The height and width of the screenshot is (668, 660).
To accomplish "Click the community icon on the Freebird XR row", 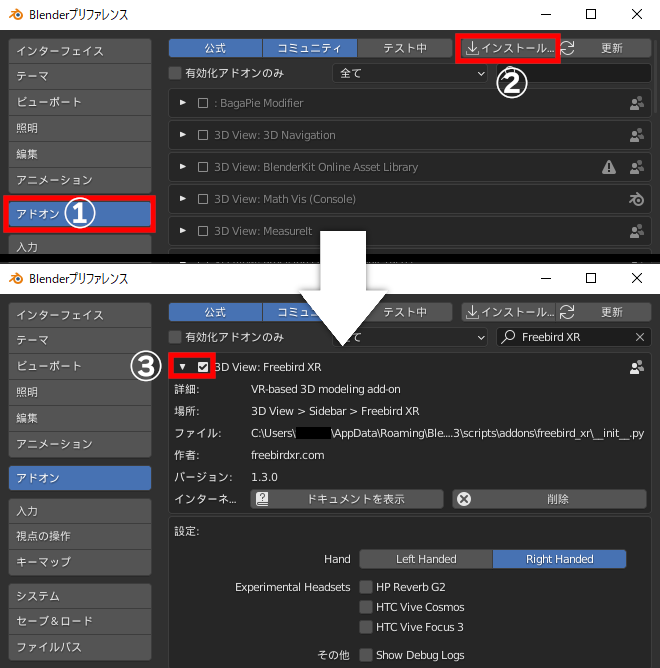I will click(x=637, y=367).
